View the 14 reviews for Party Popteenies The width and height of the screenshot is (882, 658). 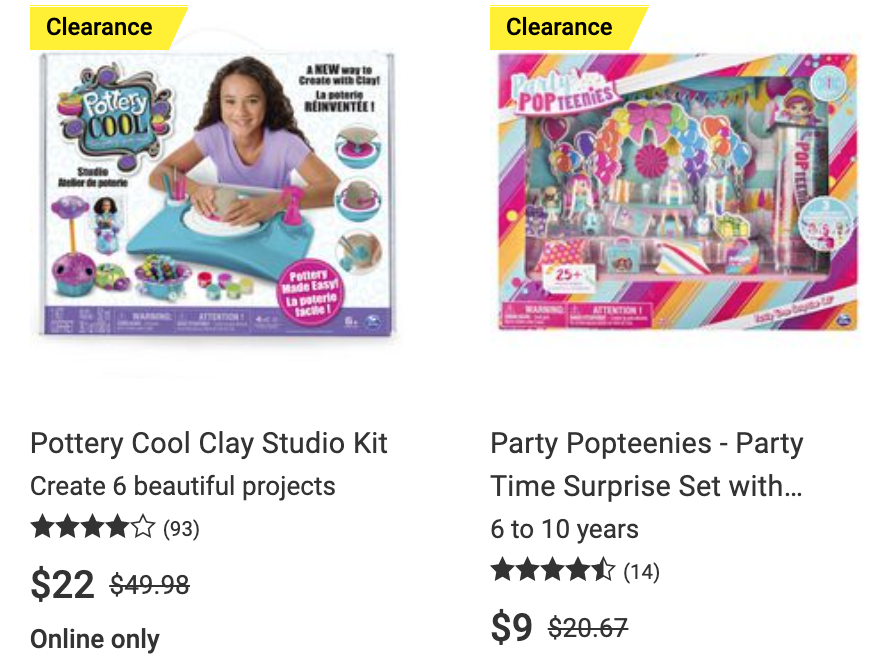coord(641,571)
